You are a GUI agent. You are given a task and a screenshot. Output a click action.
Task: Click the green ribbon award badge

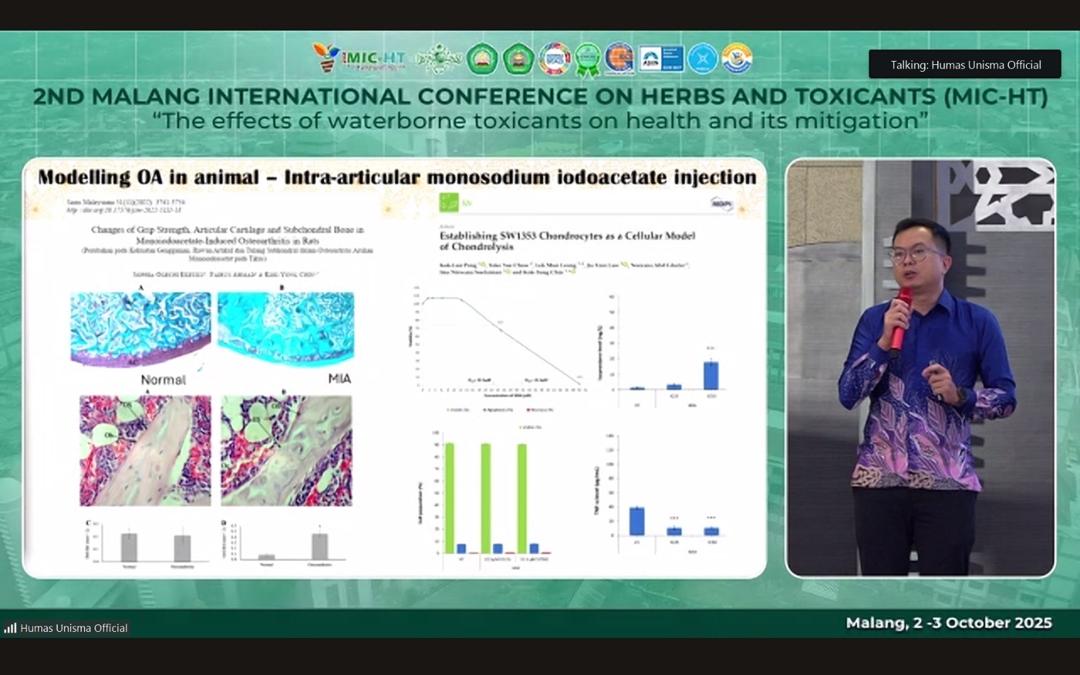click(588, 60)
